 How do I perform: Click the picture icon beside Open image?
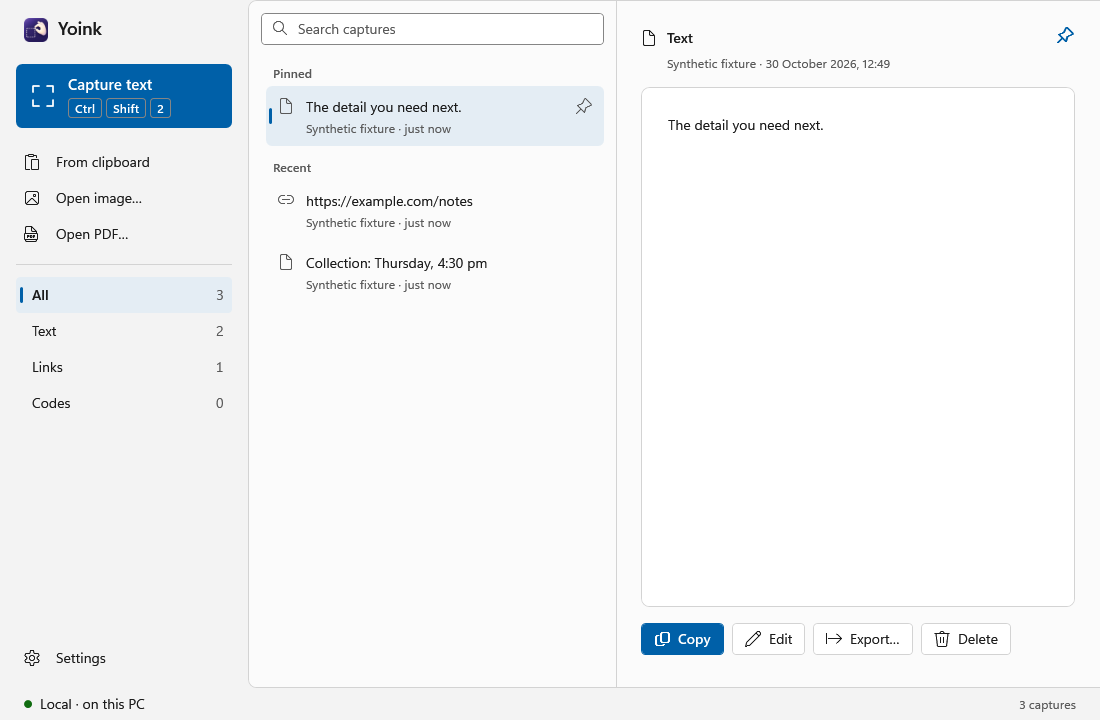coord(32,198)
